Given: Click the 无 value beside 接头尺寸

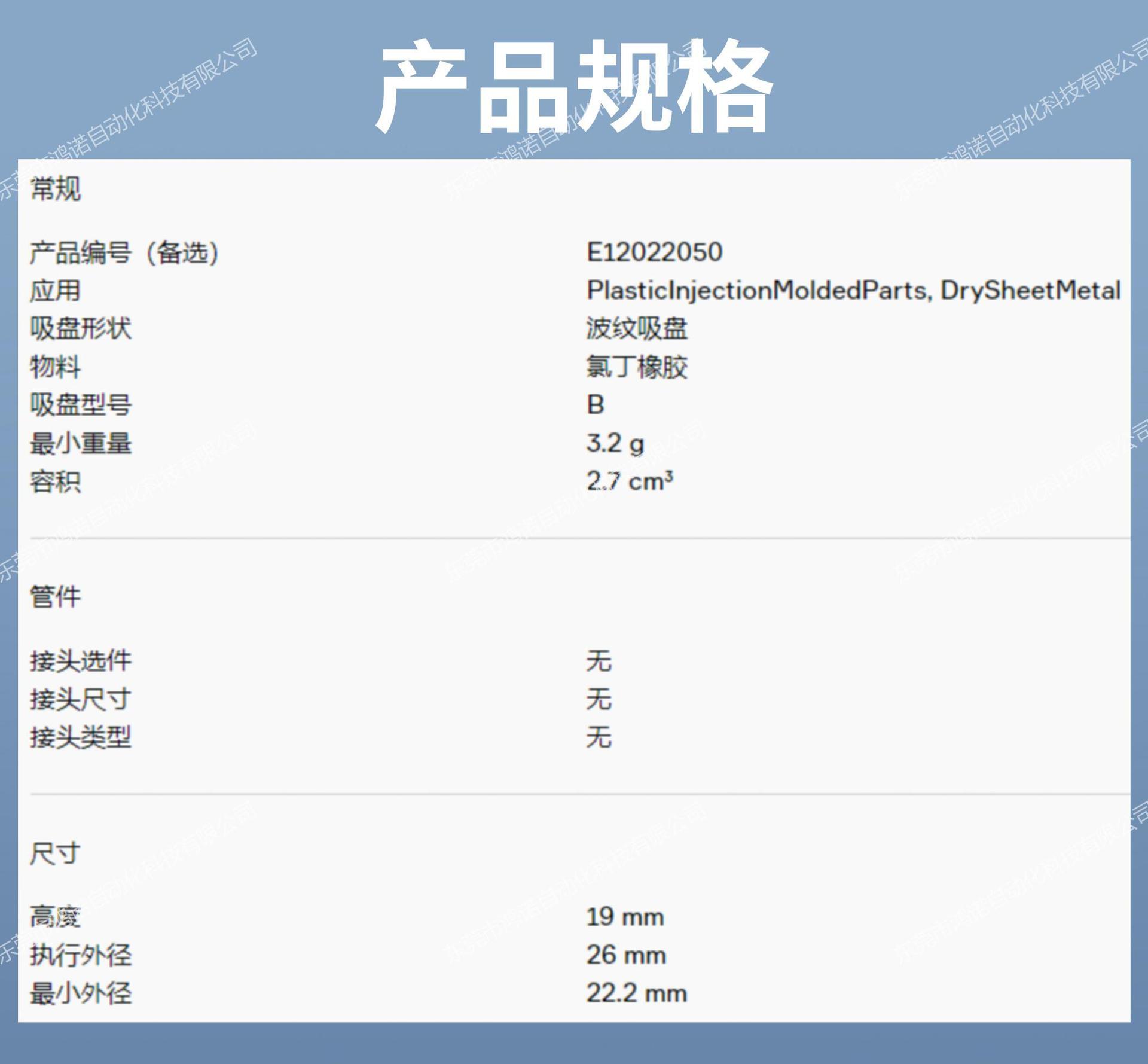Looking at the screenshot, I should coord(599,699).
